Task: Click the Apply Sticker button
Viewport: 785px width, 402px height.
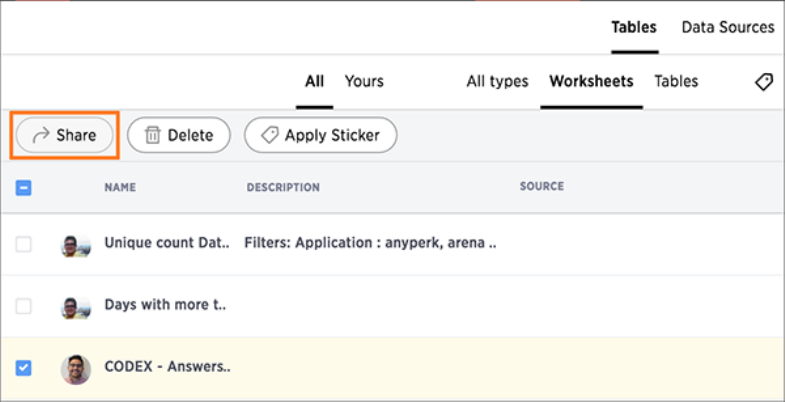Action: [x=320, y=135]
